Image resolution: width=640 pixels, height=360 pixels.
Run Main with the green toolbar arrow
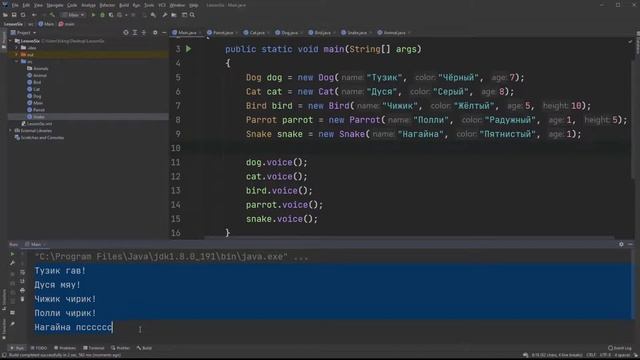coord(93,15)
